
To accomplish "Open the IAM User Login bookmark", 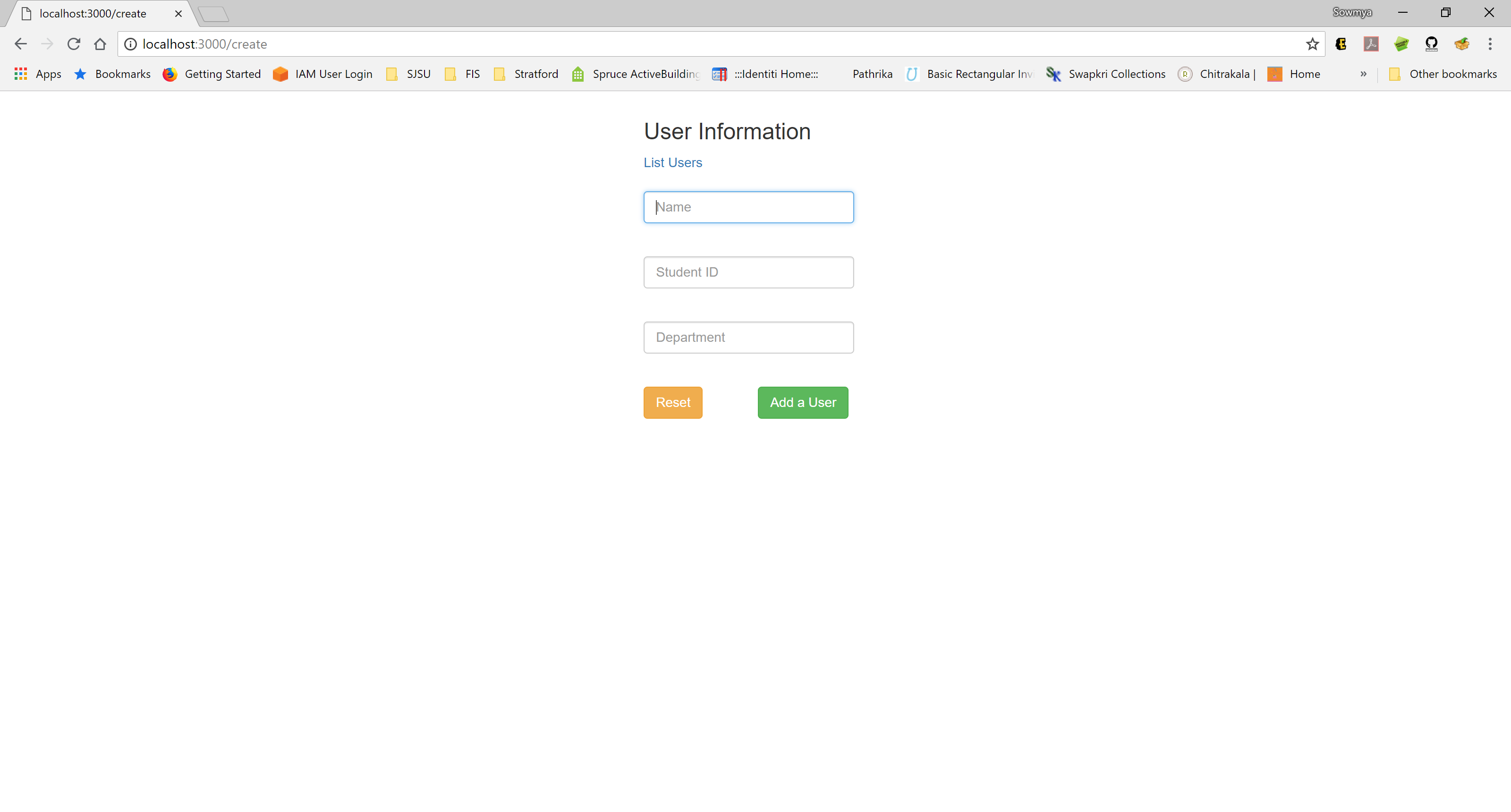I will (323, 74).
